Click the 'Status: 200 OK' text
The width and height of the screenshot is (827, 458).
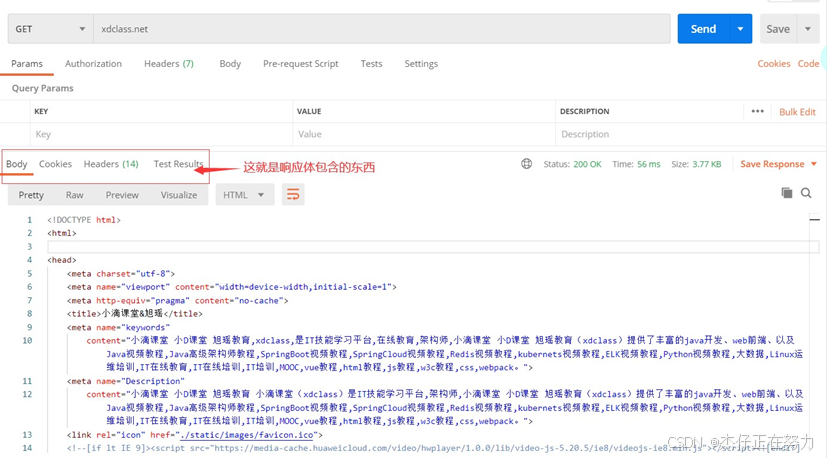tap(572, 164)
